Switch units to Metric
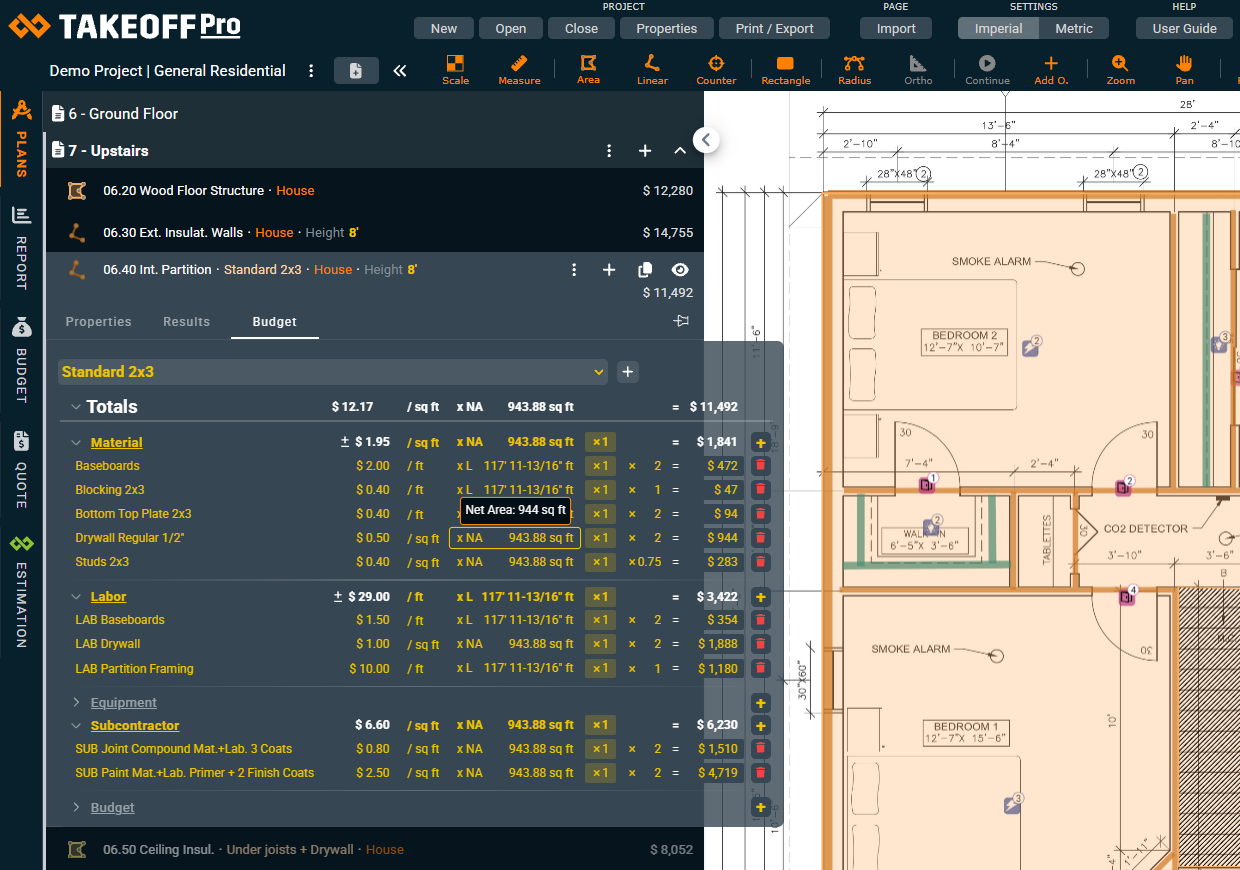 click(x=1073, y=29)
